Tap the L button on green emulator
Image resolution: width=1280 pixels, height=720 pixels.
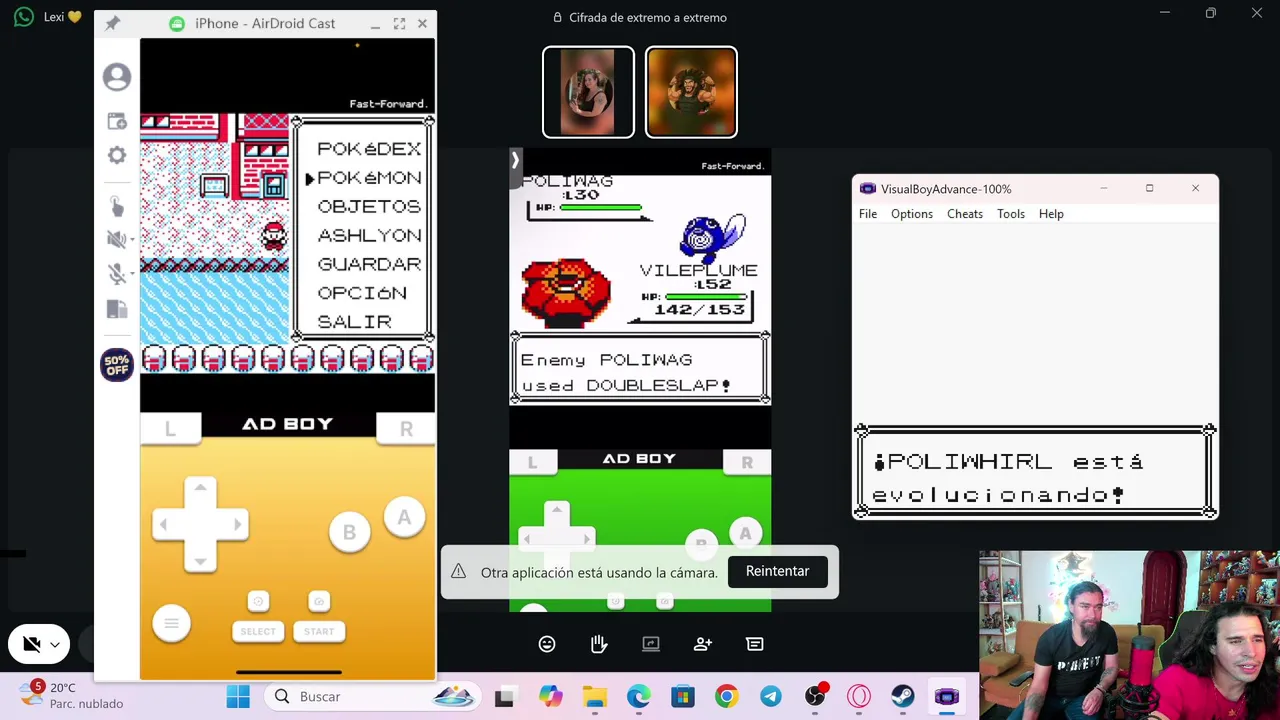(x=532, y=462)
